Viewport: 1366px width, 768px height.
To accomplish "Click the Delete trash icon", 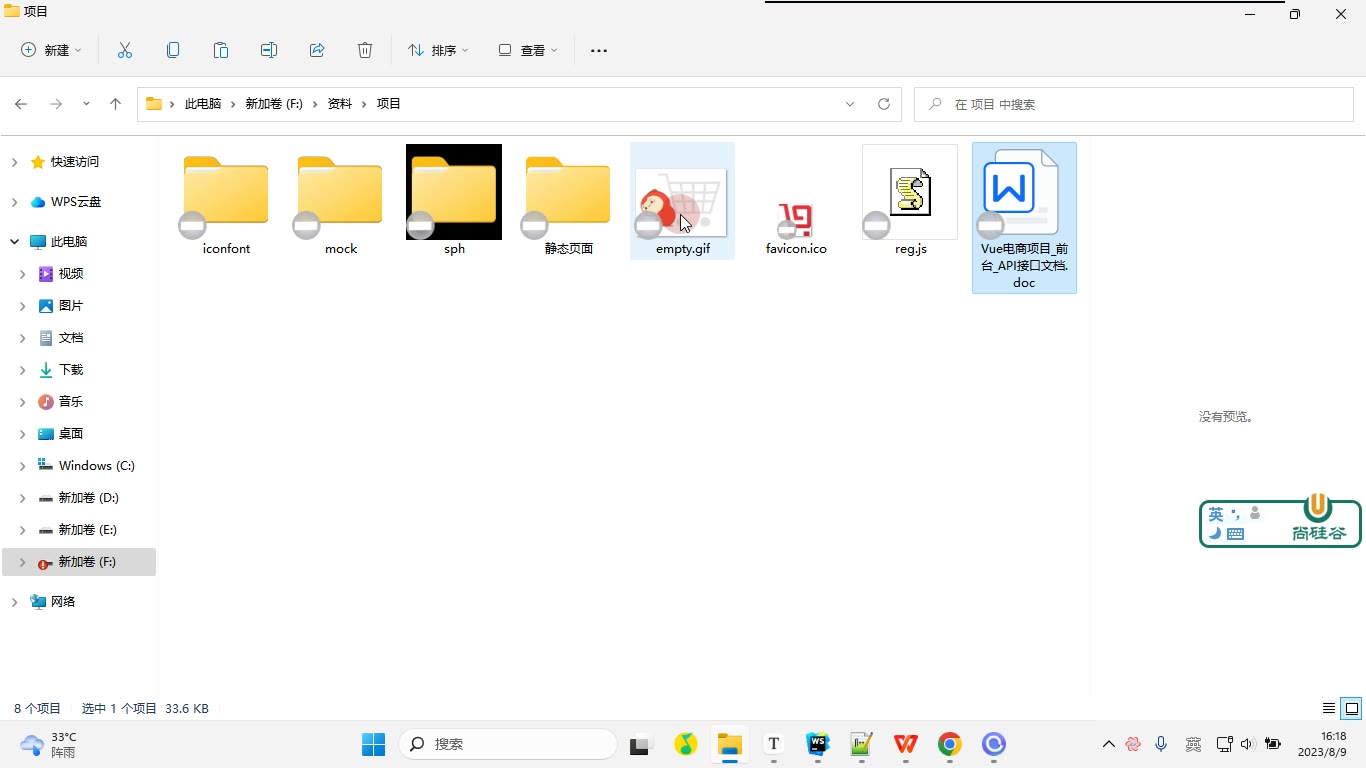I will [x=365, y=50].
